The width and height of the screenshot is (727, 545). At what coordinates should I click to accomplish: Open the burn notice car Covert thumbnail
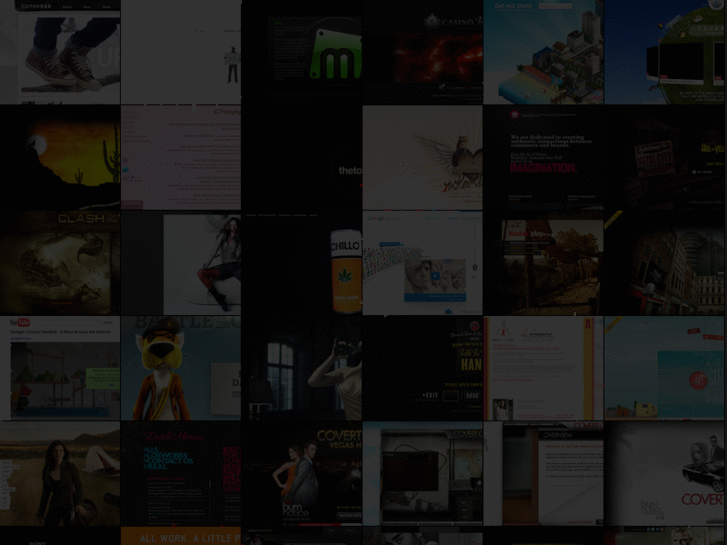click(664, 474)
